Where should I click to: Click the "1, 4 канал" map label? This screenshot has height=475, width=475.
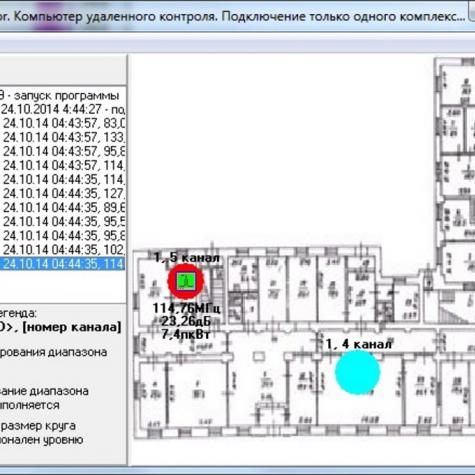click(359, 344)
